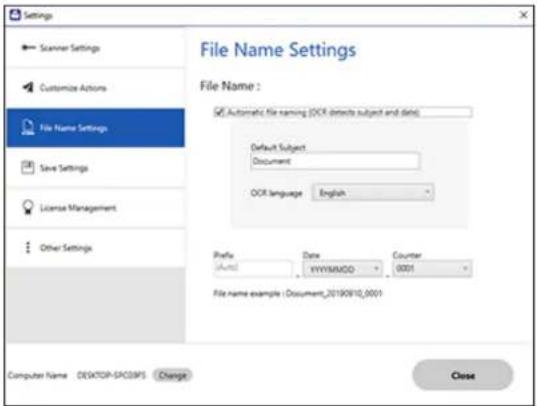Show Other Settings section
537x406 pixels.
pyautogui.click(x=95, y=248)
